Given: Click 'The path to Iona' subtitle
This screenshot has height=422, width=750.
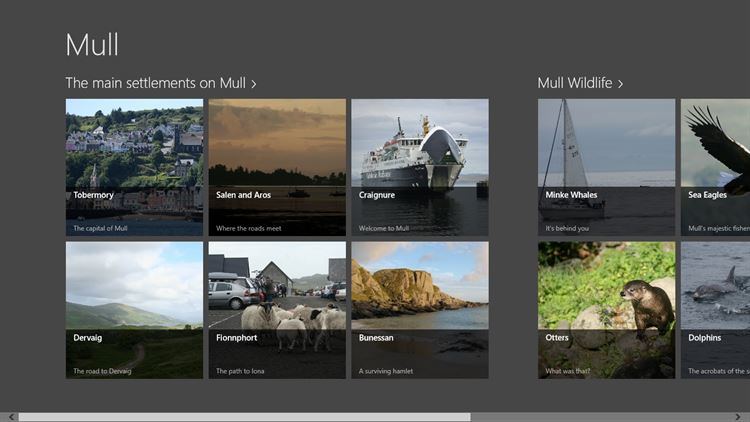Looking at the screenshot, I should (240, 371).
